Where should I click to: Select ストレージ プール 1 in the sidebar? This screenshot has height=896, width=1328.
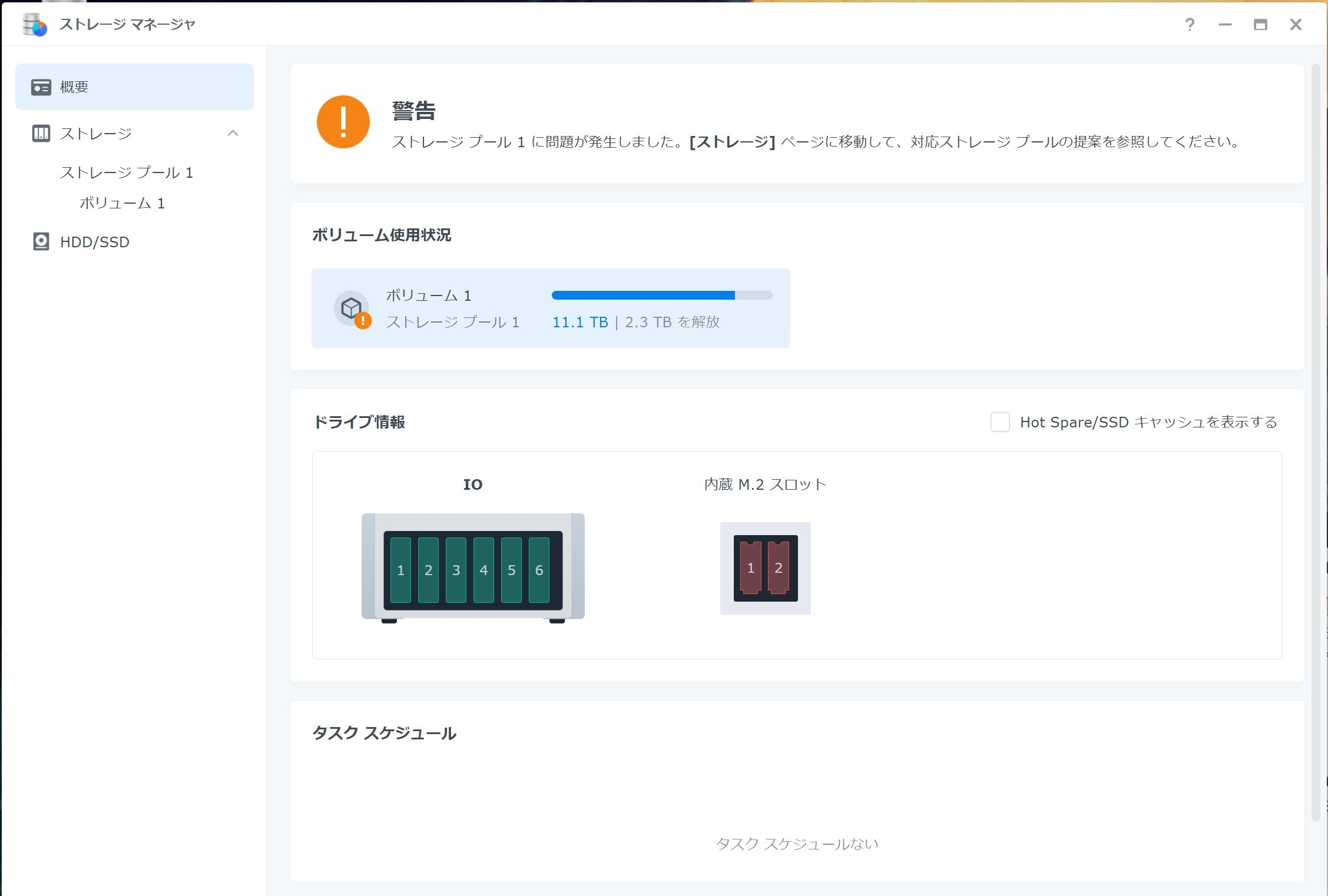(126, 172)
